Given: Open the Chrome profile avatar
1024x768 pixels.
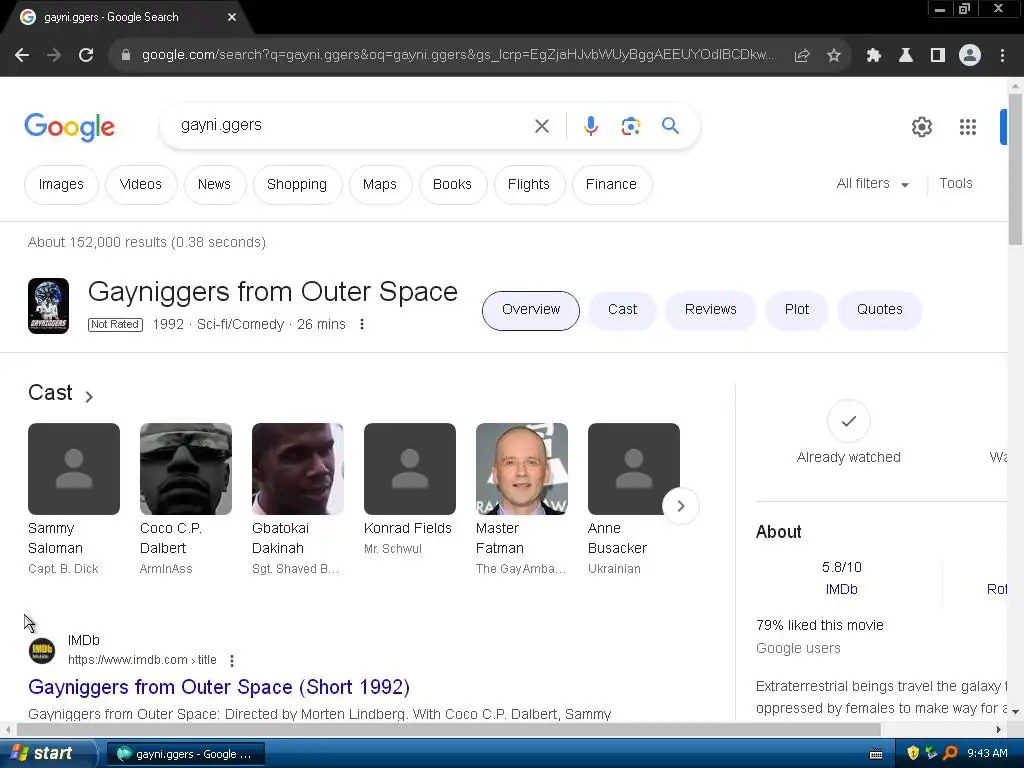Looking at the screenshot, I should (x=970, y=56).
